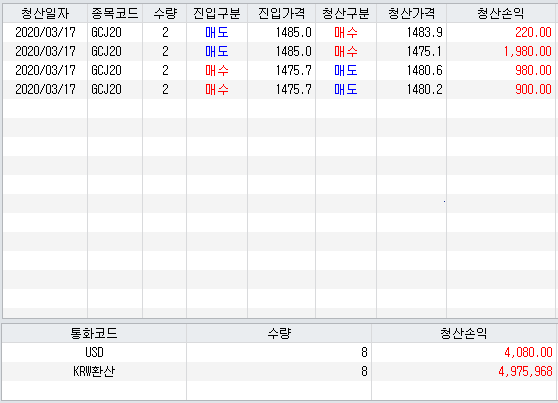Click the 청산가격 column header
The width and height of the screenshot is (558, 403).
coord(411,14)
